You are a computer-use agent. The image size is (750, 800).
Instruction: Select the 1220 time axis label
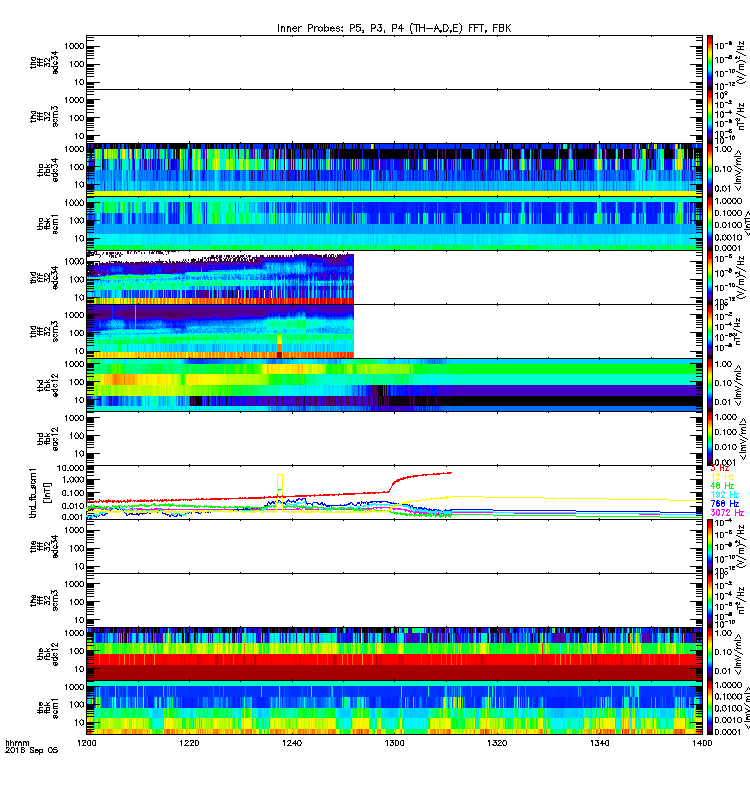pos(189,743)
